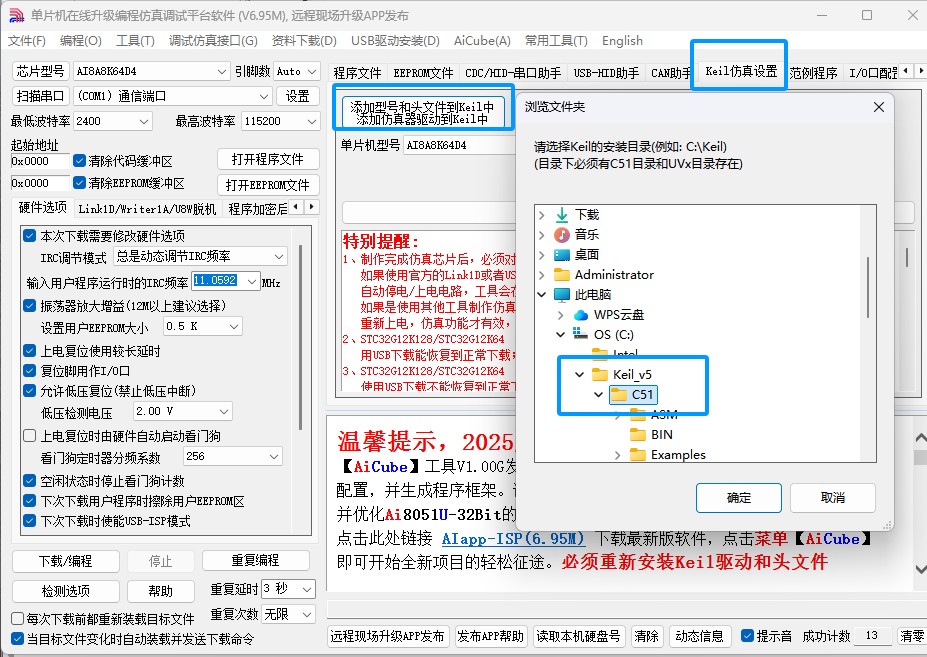Screen dimensions: 927x657
Task: Click the 远程现场升级APP发布 button
Action: pos(388,636)
